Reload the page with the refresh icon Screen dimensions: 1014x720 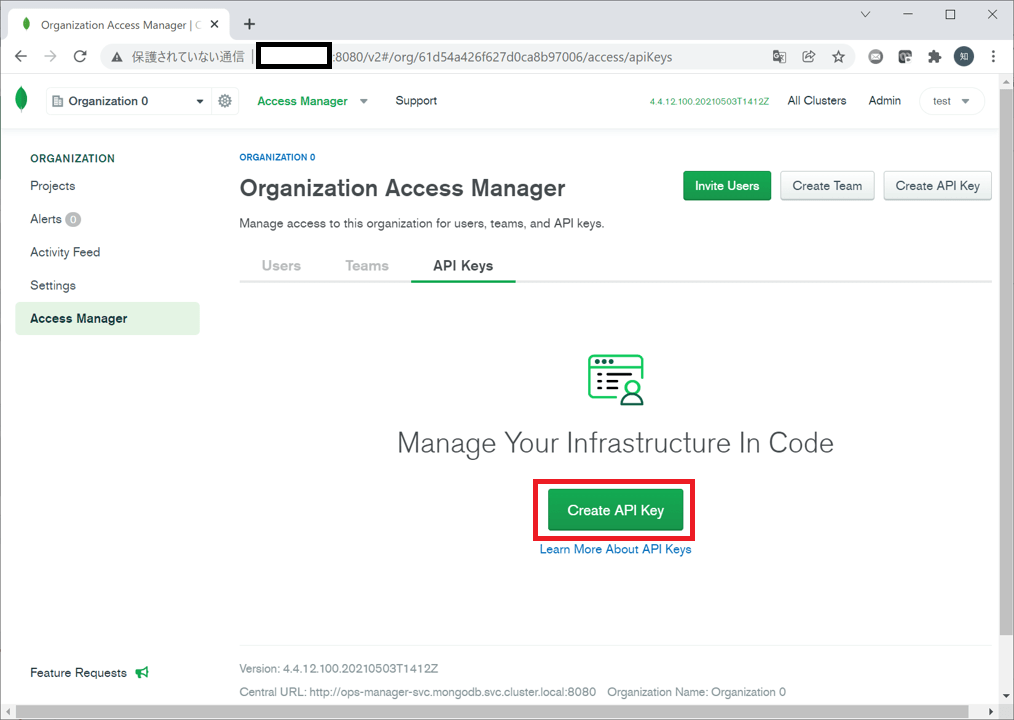tap(80, 57)
